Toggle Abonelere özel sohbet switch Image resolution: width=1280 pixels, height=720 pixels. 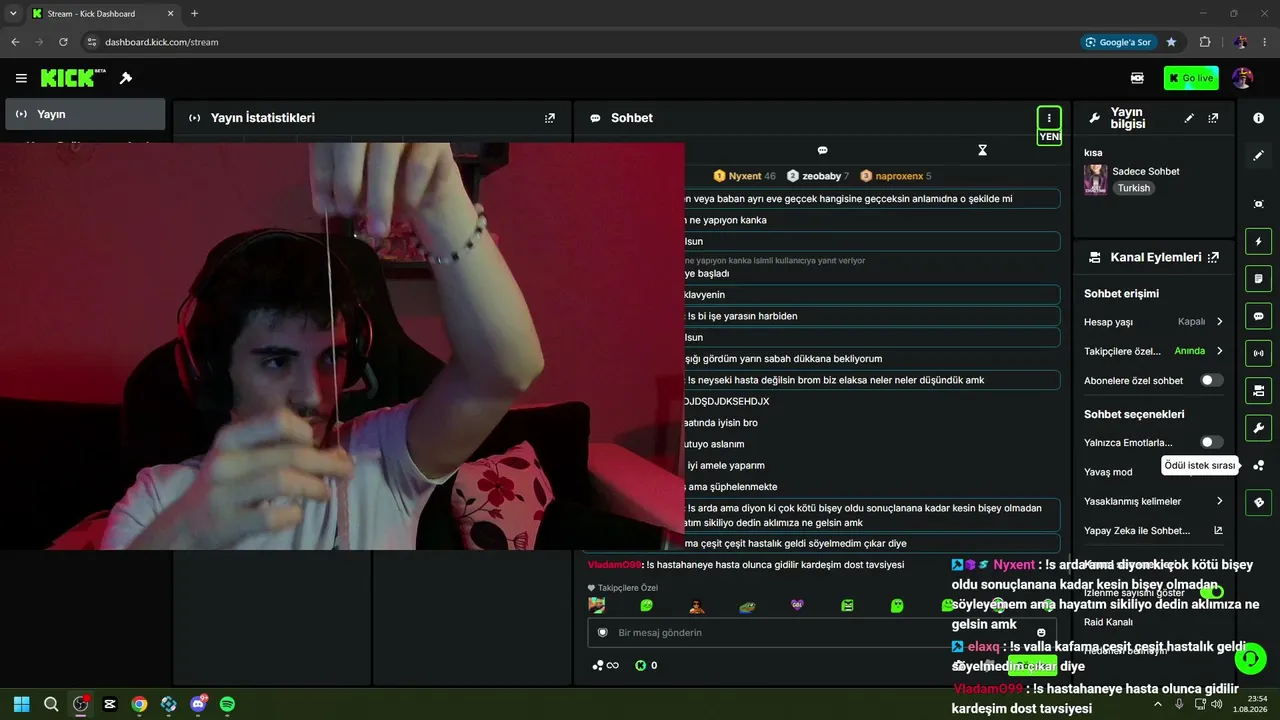1211,380
